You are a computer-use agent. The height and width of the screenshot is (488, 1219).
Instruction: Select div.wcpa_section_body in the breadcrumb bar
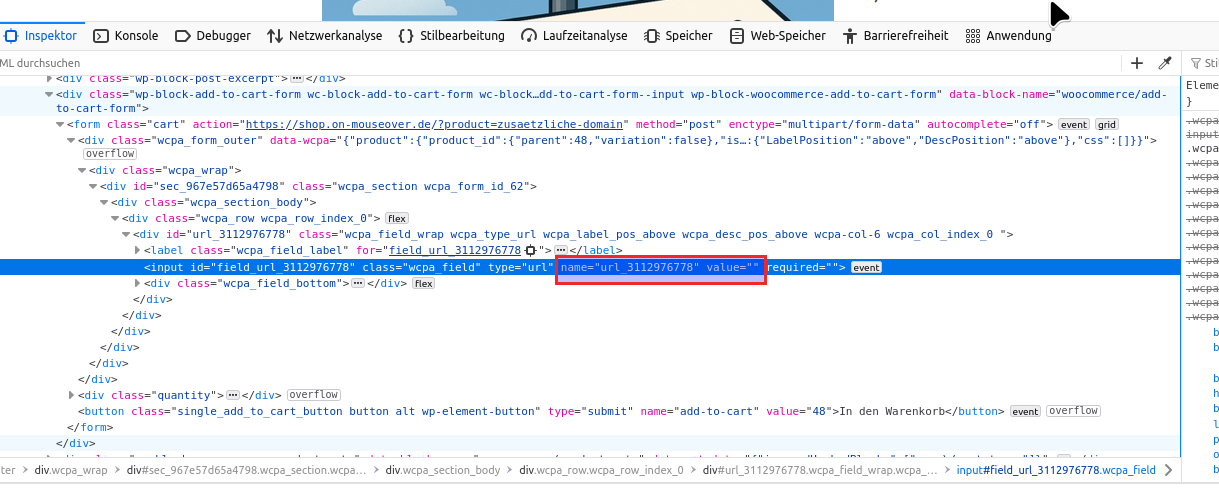442,470
